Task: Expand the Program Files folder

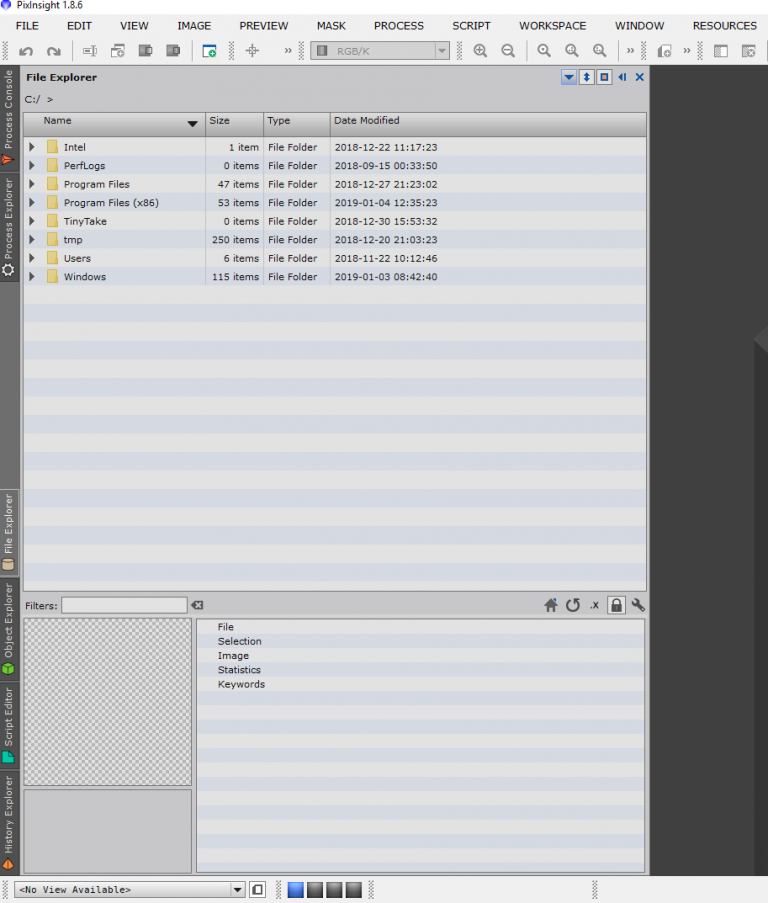Action: click(x=32, y=184)
